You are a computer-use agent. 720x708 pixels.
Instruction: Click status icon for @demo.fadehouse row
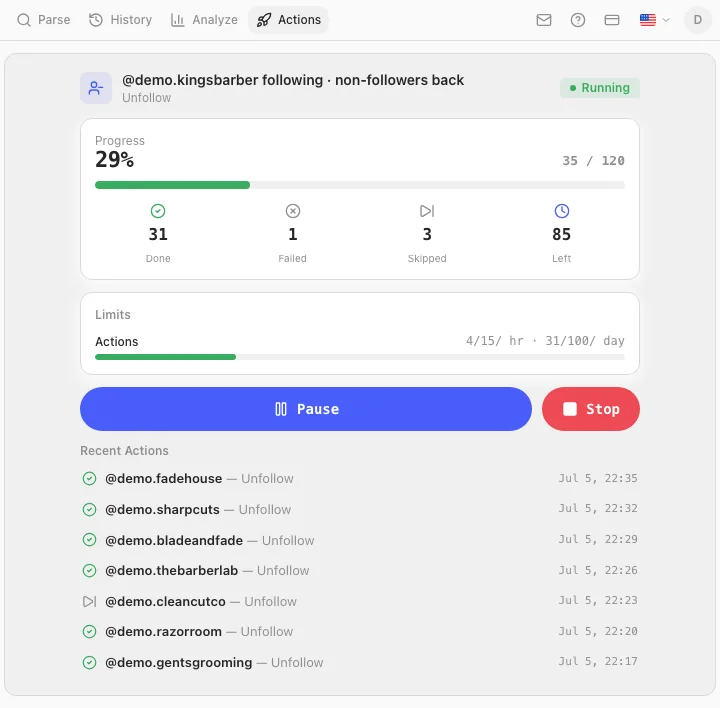[x=89, y=478]
